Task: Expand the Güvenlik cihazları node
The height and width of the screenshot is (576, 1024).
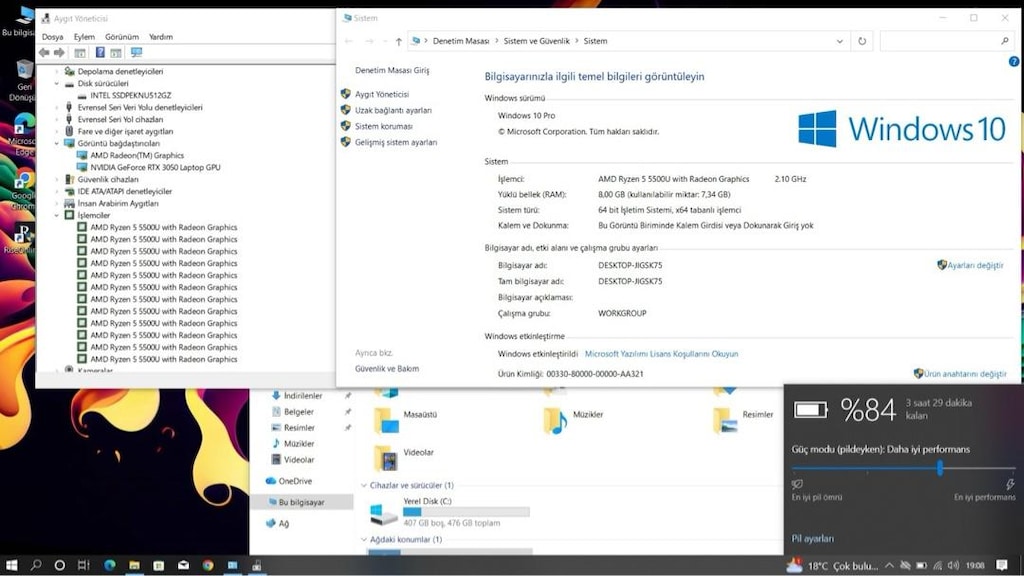Action: (57, 179)
